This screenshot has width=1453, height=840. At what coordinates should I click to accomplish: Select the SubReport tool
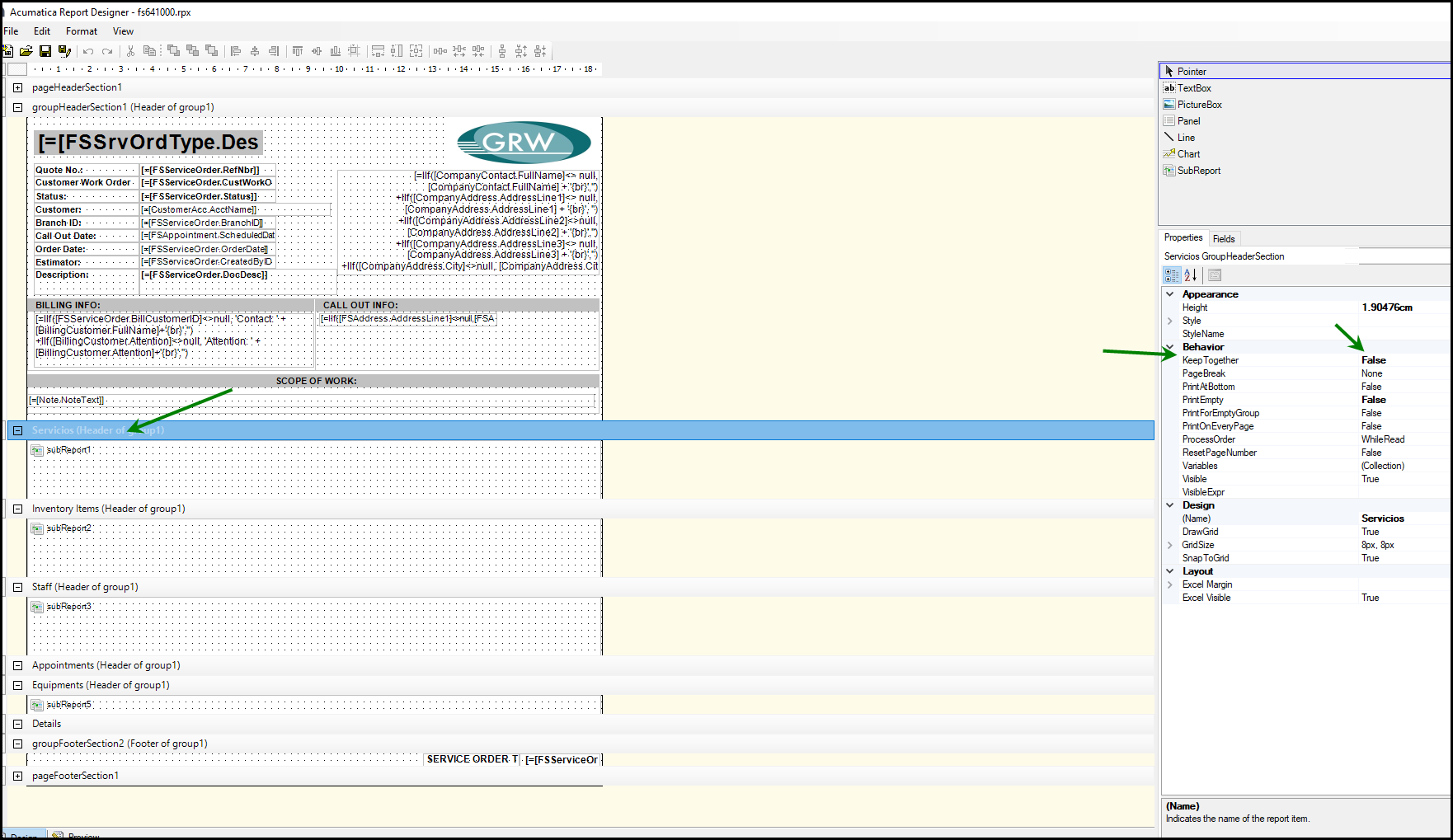(1198, 171)
